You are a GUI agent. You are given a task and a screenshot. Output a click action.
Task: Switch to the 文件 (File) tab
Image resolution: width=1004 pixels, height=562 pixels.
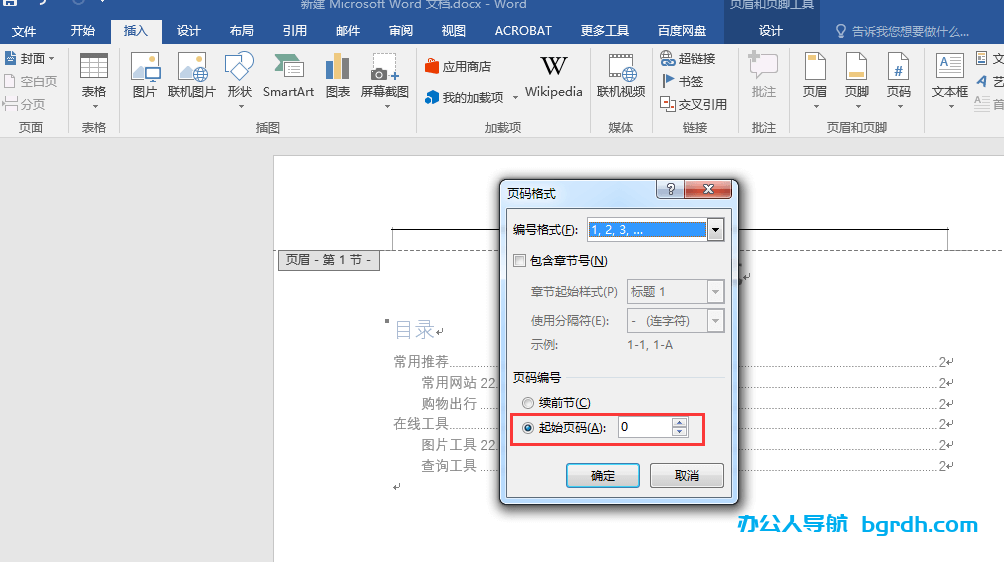(x=24, y=31)
